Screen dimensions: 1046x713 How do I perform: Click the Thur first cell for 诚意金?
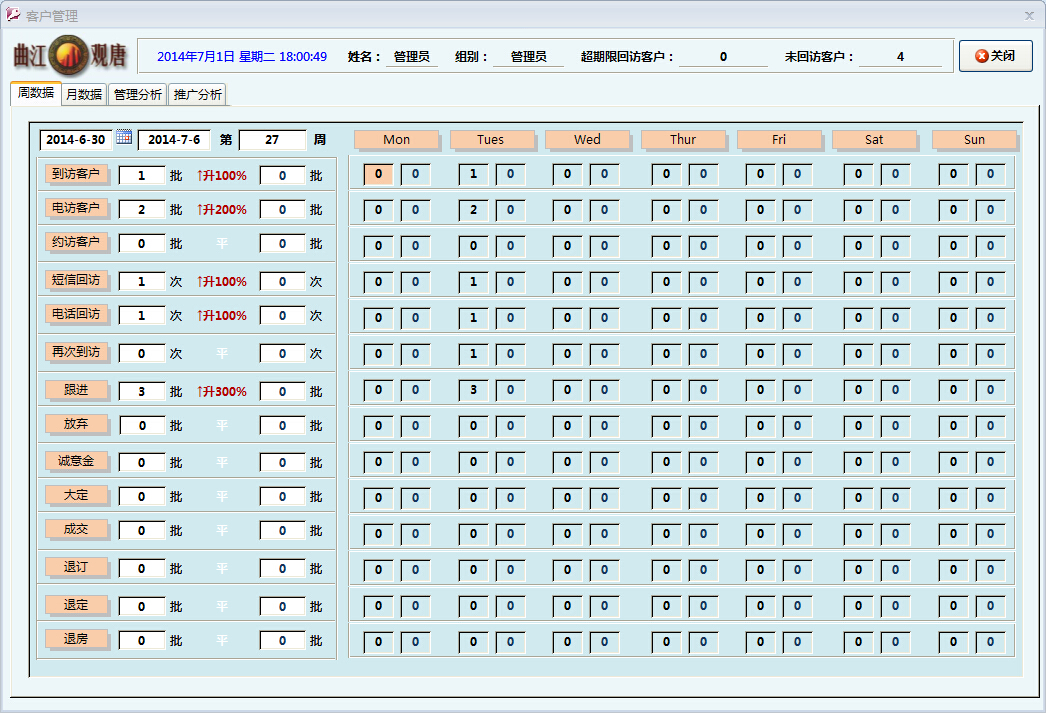click(x=666, y=462)
